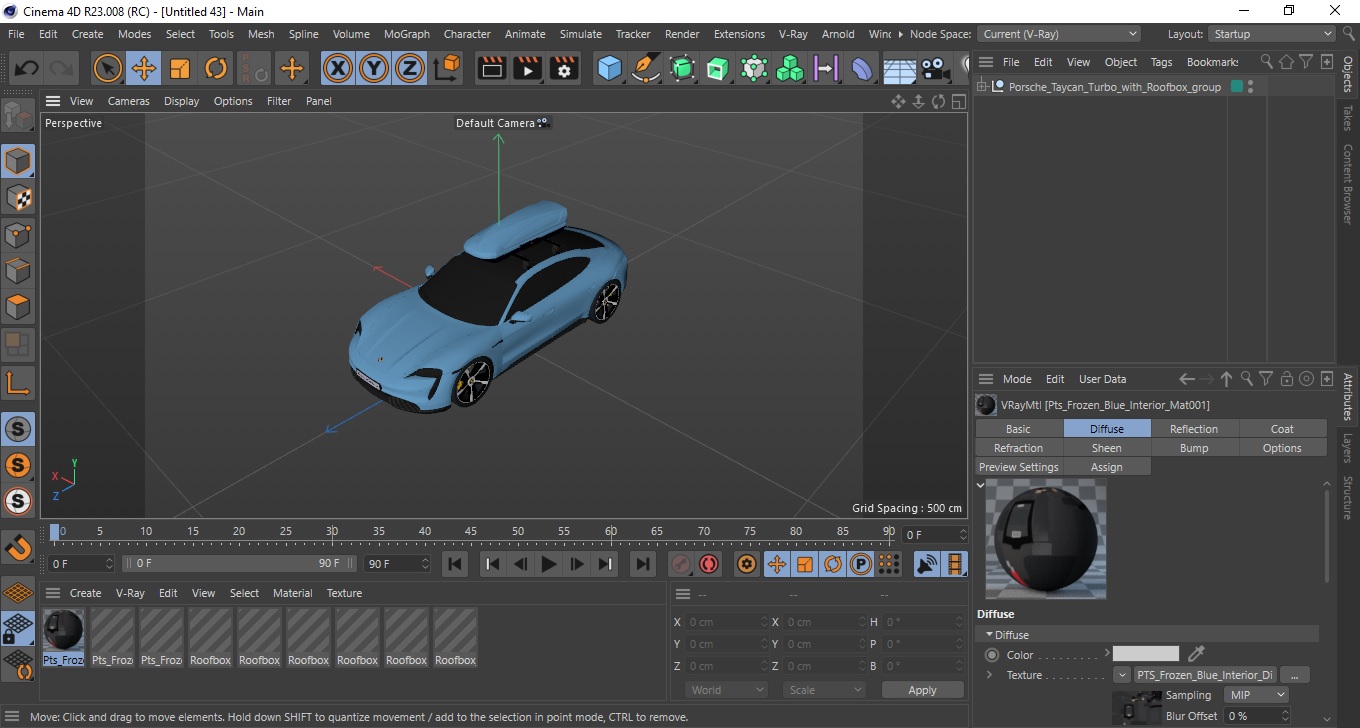Screen dimensions: 1360x728
Task: Toggle Z axis lock
Action: click(410, 69)
